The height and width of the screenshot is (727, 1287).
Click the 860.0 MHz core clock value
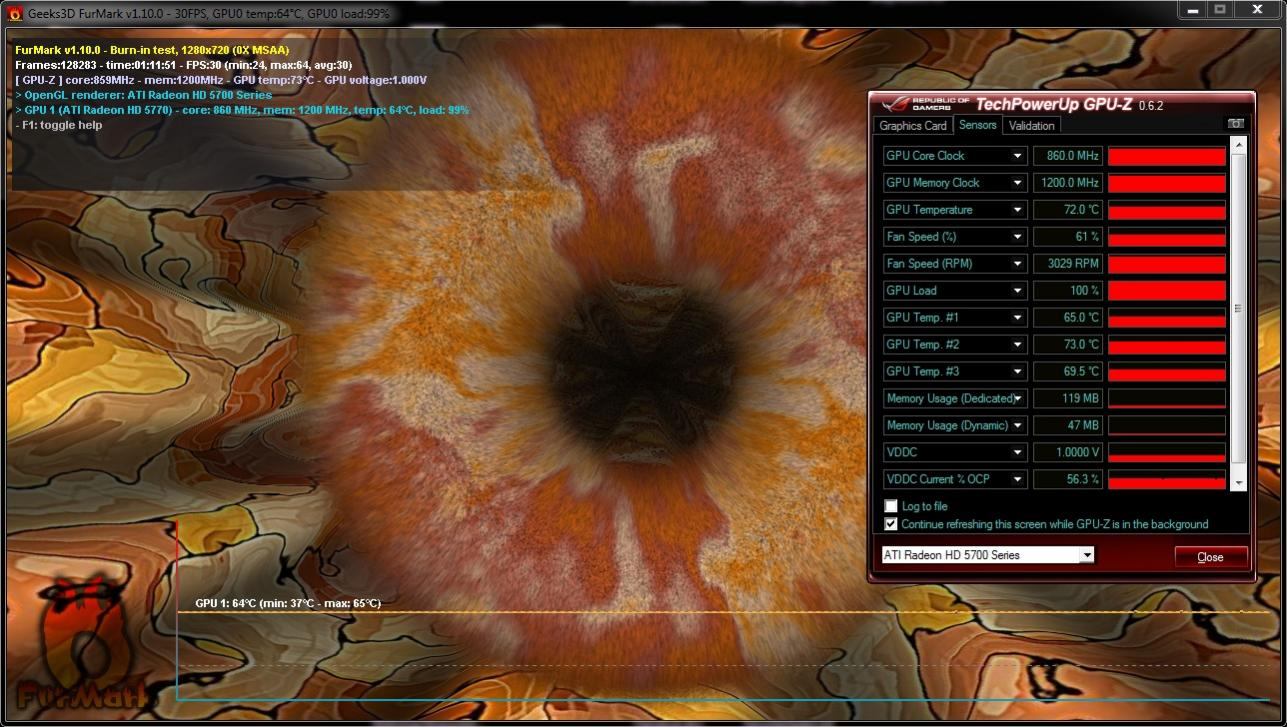tap(1068, 156)
